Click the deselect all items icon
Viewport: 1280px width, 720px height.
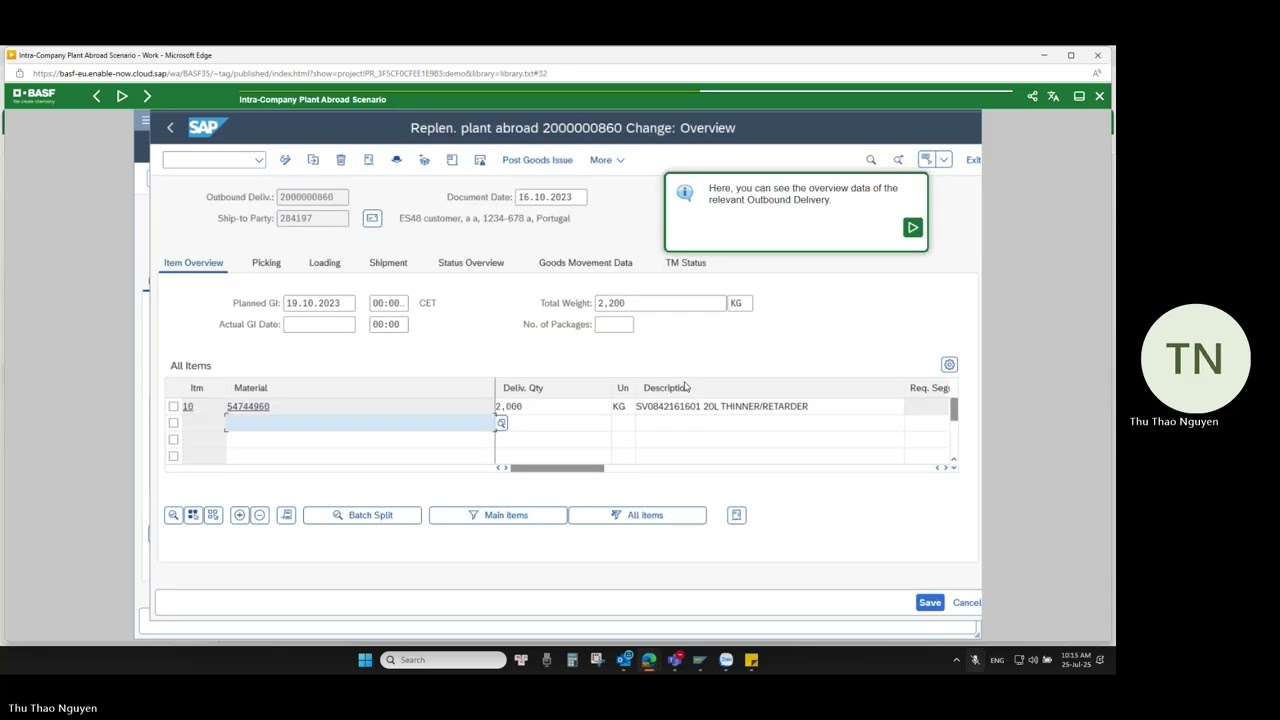213,515
